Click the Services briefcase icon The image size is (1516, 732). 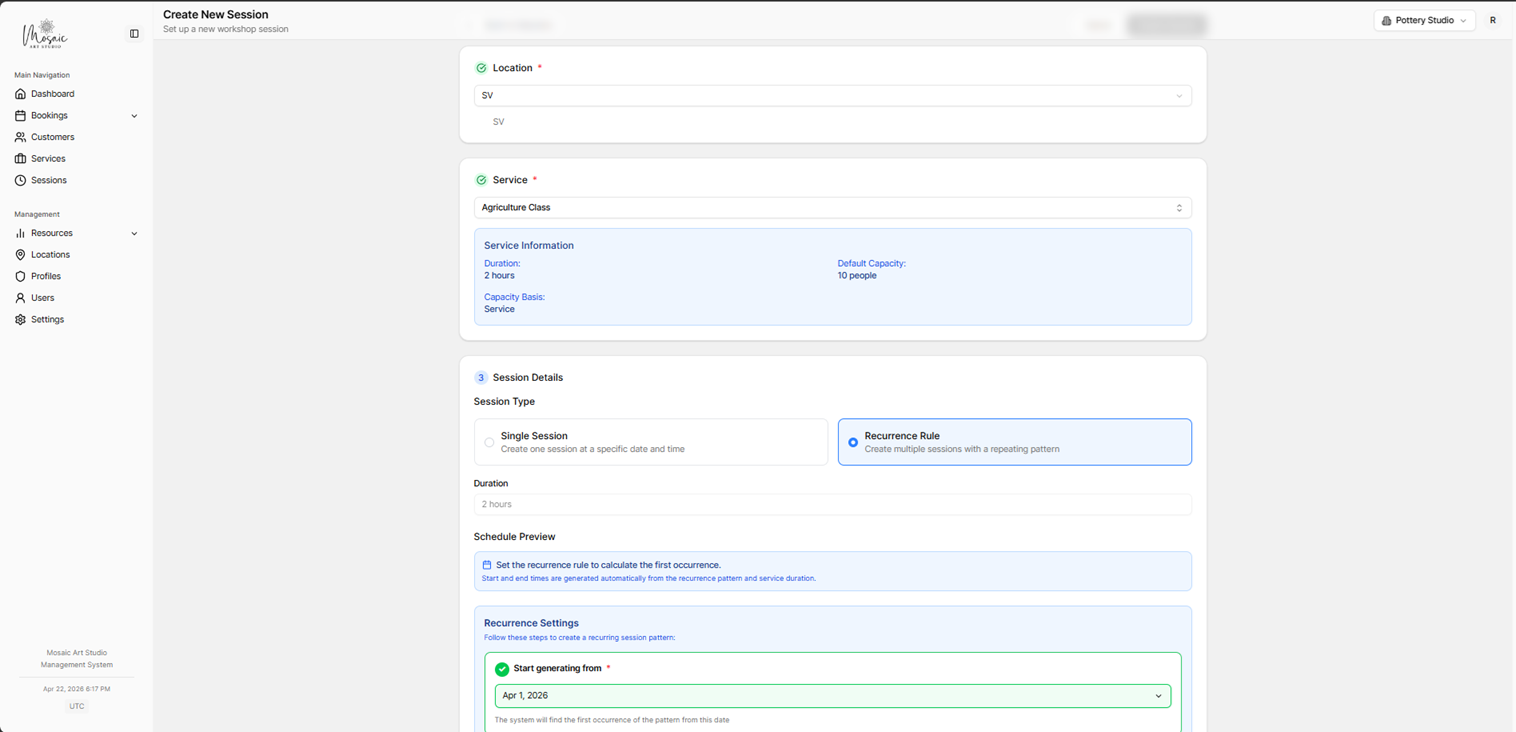point(20,159)
